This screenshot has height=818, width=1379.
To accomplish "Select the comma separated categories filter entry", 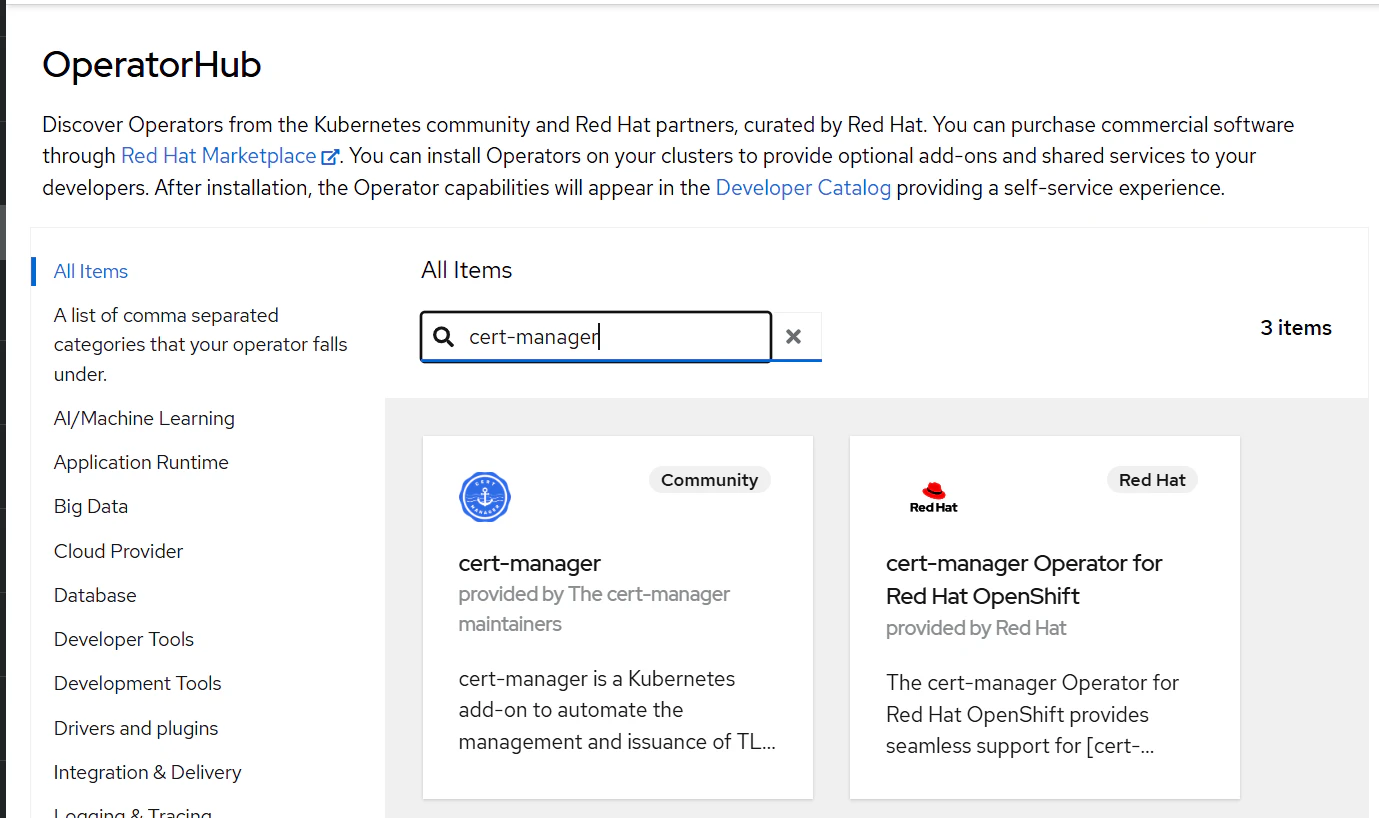I will pyautogui.click(x=201, y=345).
